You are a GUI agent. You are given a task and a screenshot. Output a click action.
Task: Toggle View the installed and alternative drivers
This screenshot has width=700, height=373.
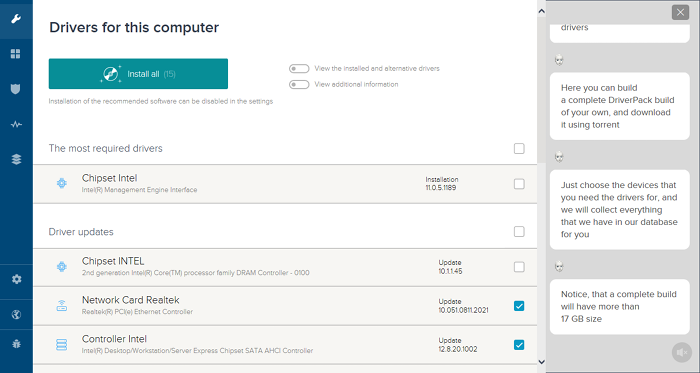pyautogui.click(x=299, y=69)
